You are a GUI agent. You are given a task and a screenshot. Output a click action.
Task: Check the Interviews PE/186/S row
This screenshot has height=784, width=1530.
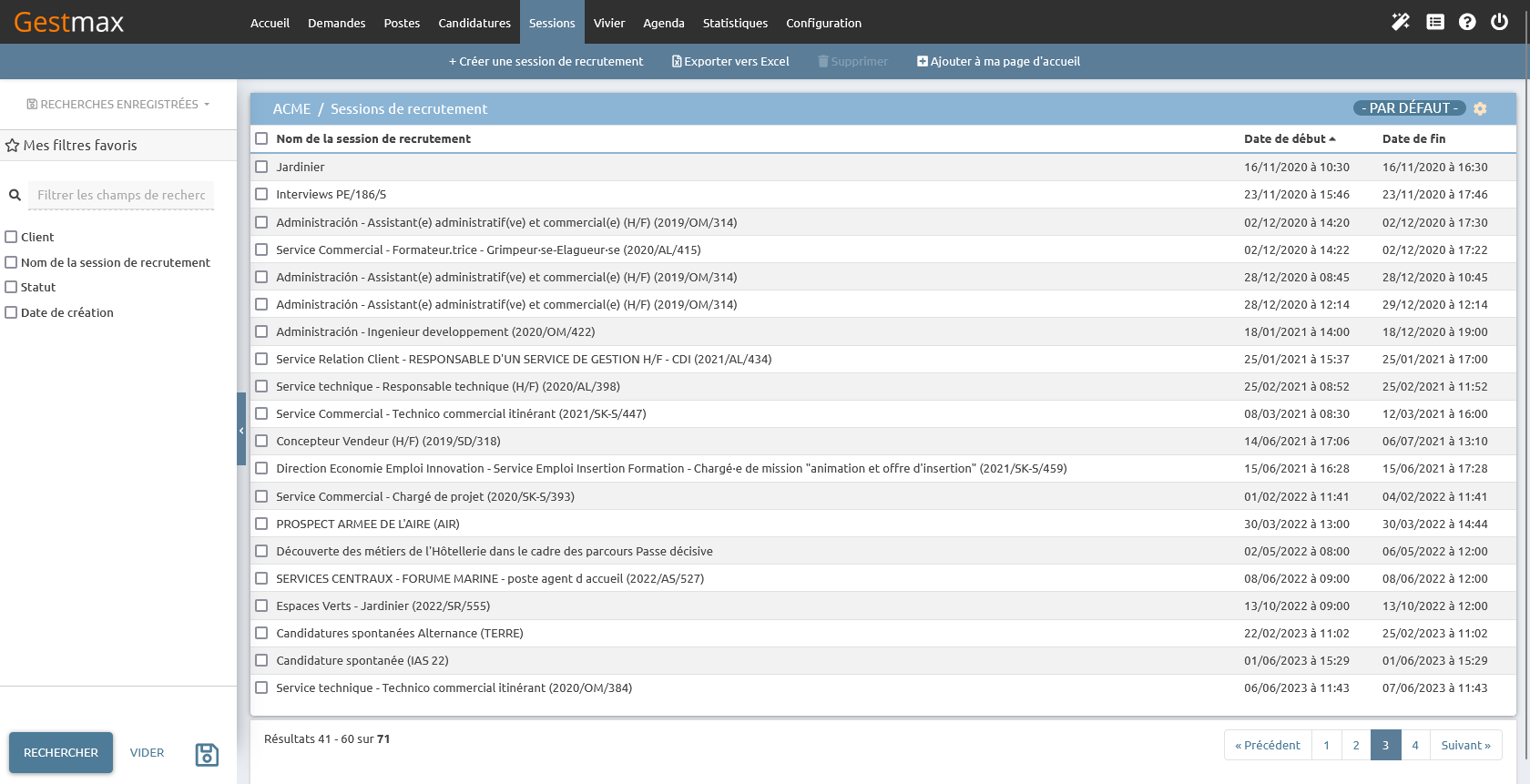[x=261, y=194]
